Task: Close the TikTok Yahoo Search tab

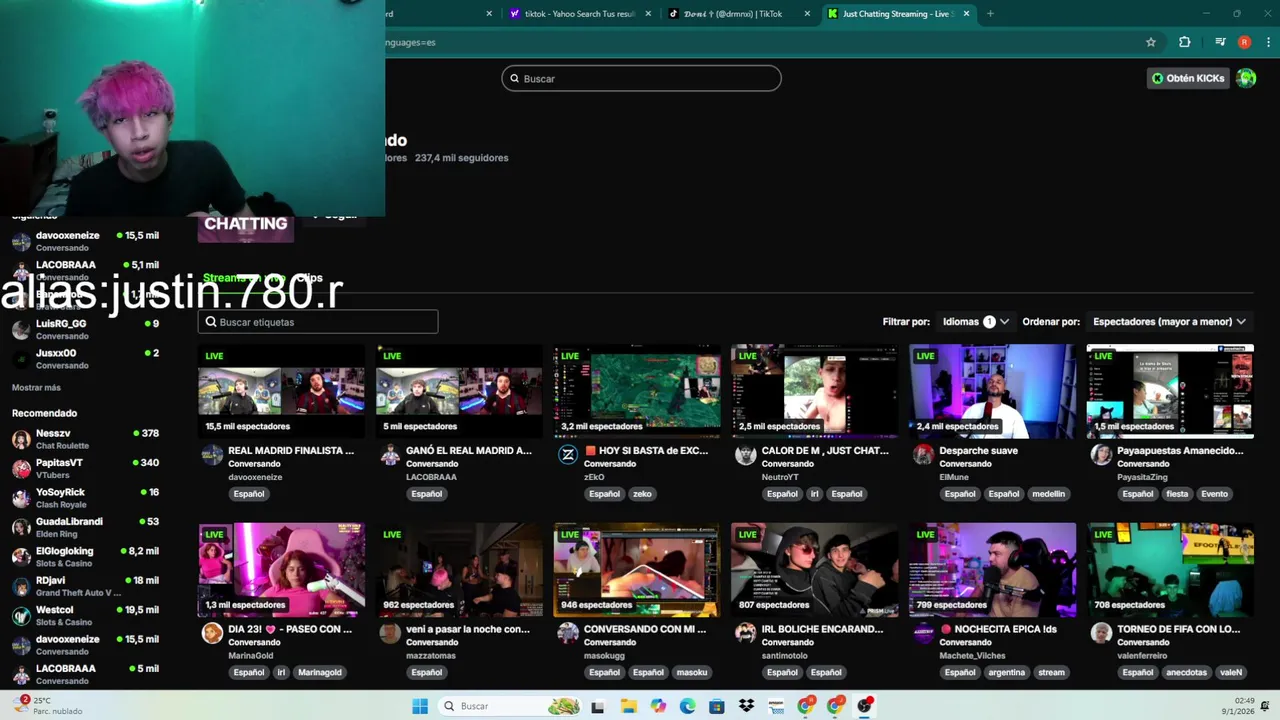Action: click(x=648, y=14)
